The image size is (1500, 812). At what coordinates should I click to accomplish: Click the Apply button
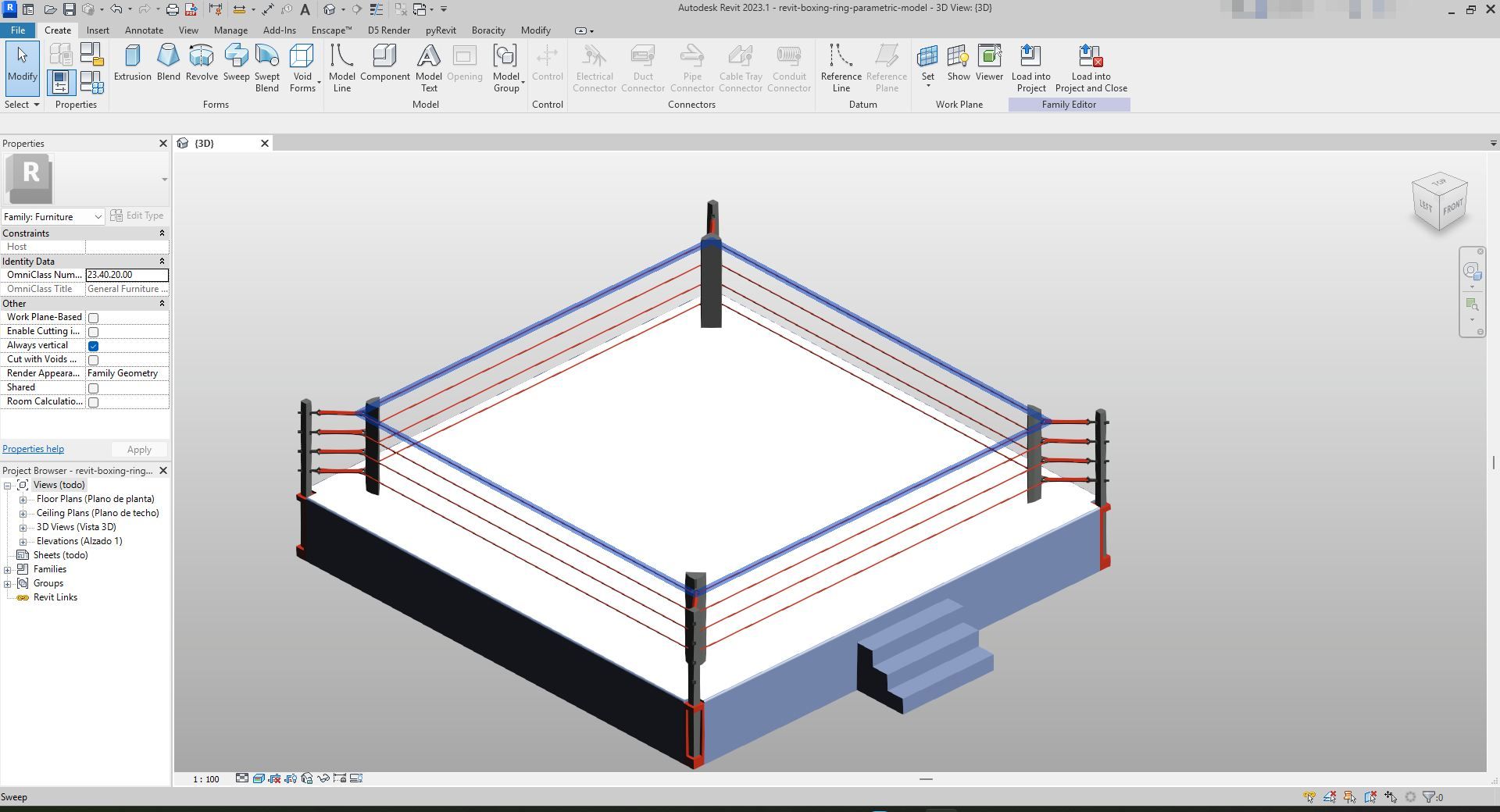point(139,450)
